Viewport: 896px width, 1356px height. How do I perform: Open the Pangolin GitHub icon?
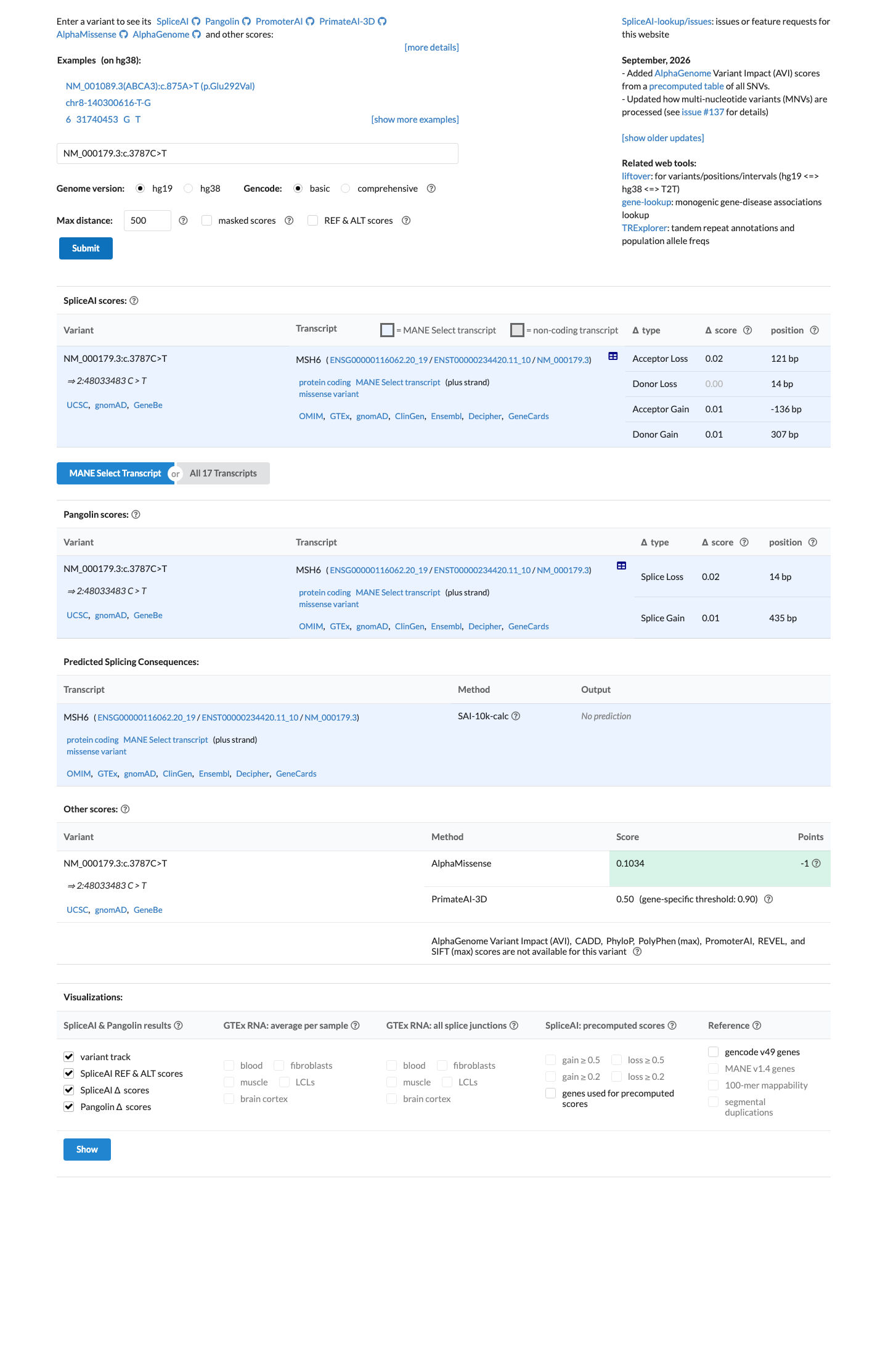pos(246,22)
